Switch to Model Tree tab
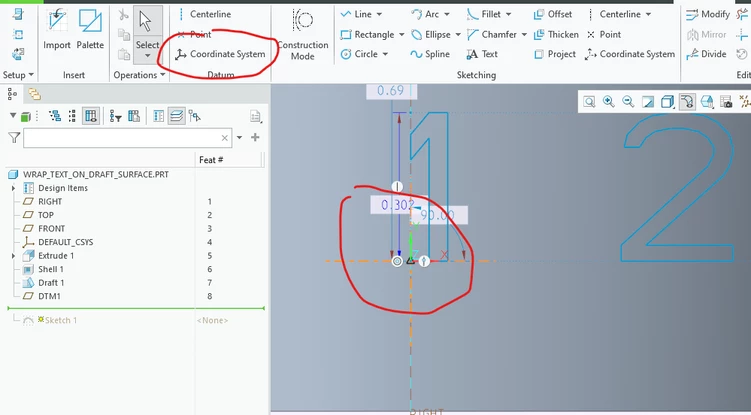The image size is (751, 415). (x=12, y=94)
